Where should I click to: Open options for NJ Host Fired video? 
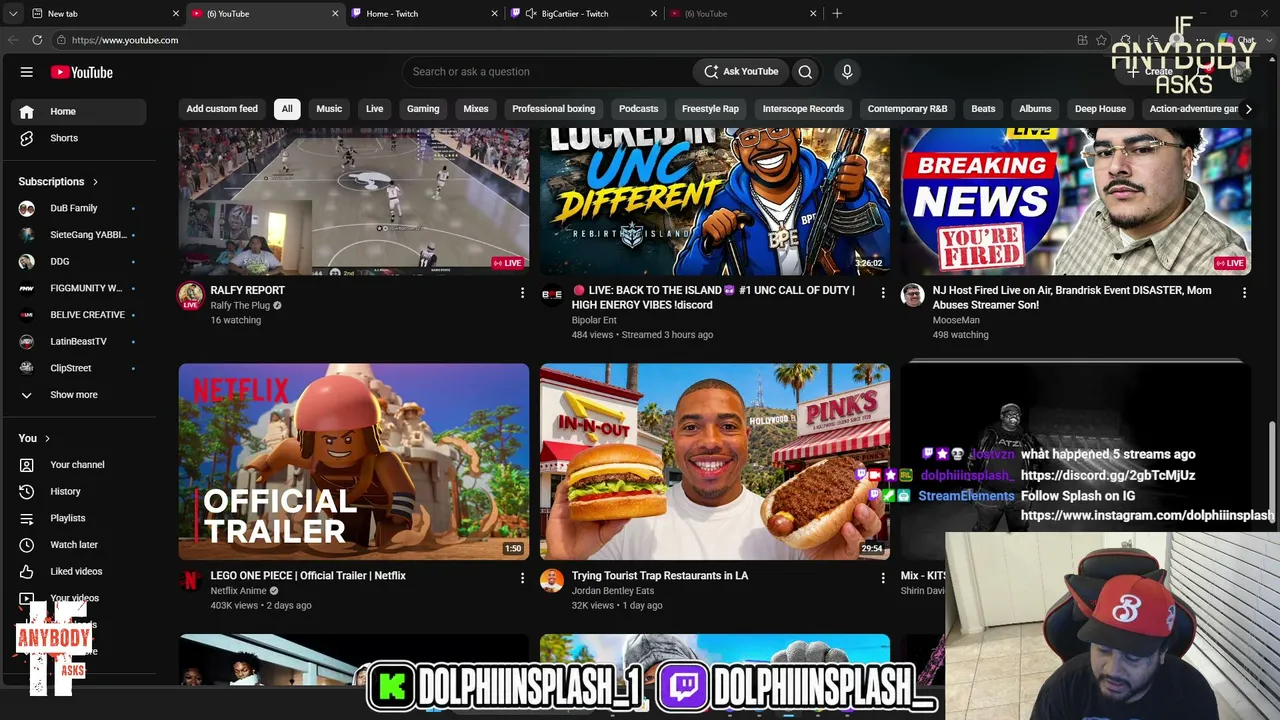tap(1244, 293)
